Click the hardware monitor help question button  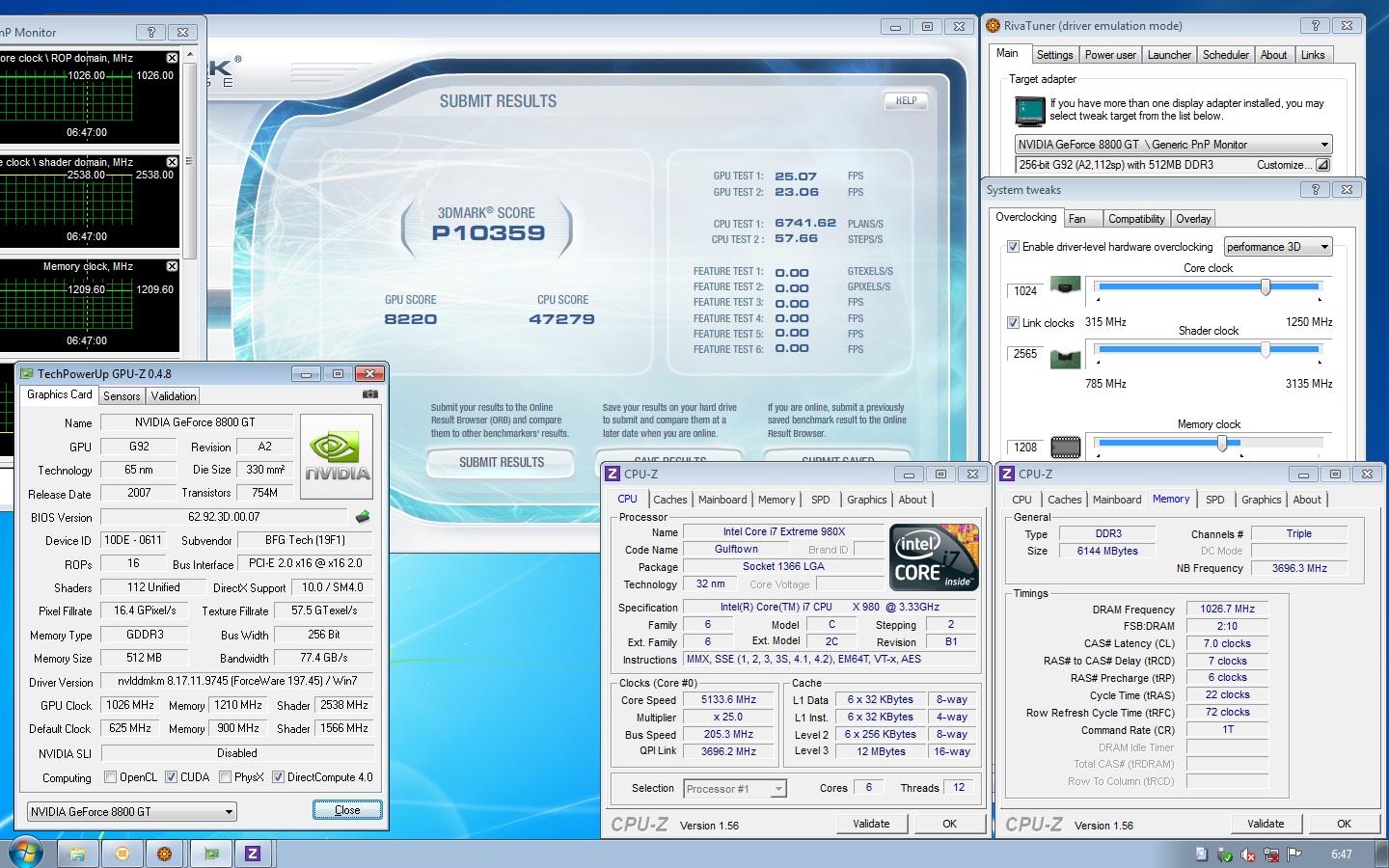(x=150, y=32)
